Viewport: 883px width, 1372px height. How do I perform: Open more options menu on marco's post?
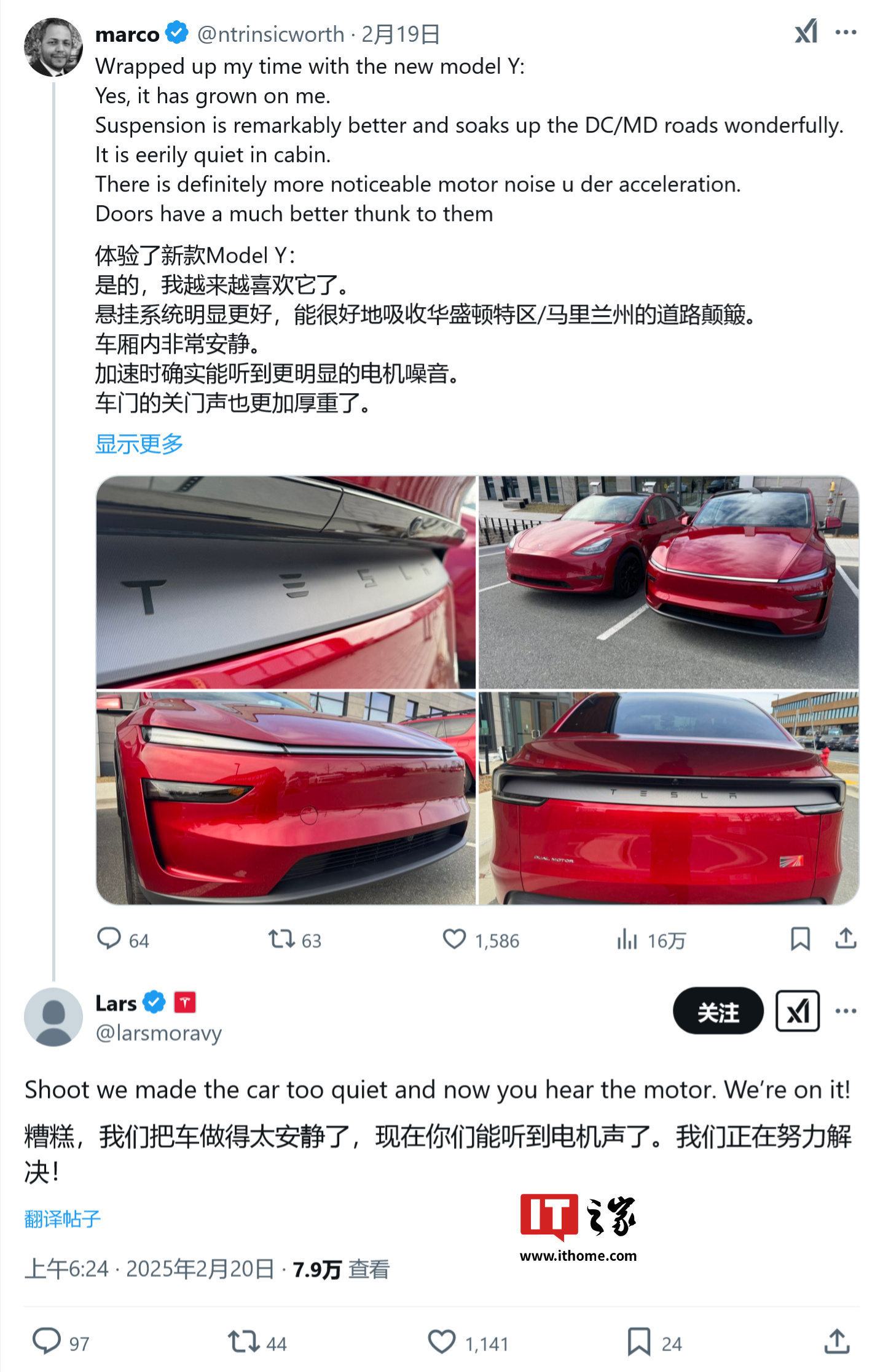(846, 33)
